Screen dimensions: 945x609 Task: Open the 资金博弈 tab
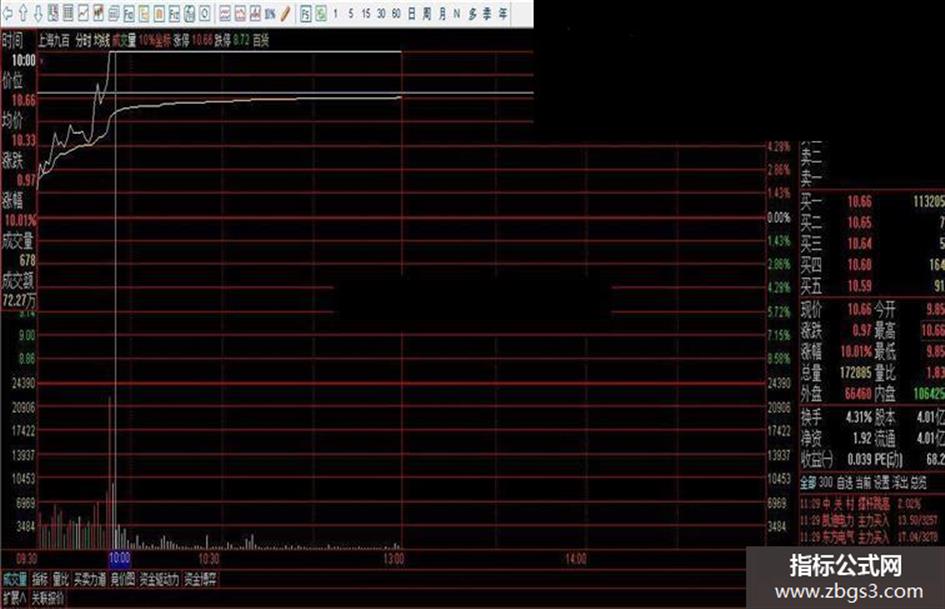[x=201, y=580]
